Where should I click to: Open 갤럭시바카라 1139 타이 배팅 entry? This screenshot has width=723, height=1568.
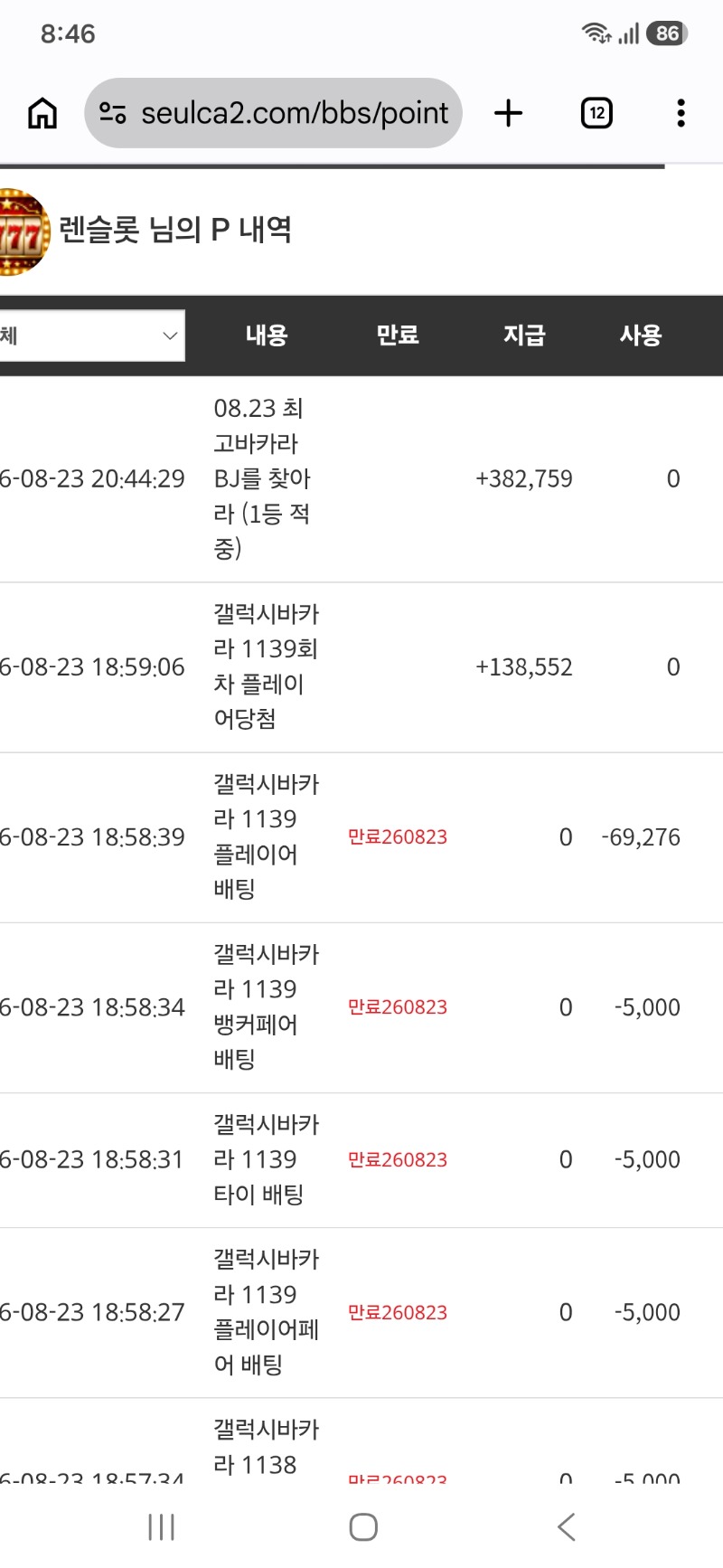(x=267, y=1159)
